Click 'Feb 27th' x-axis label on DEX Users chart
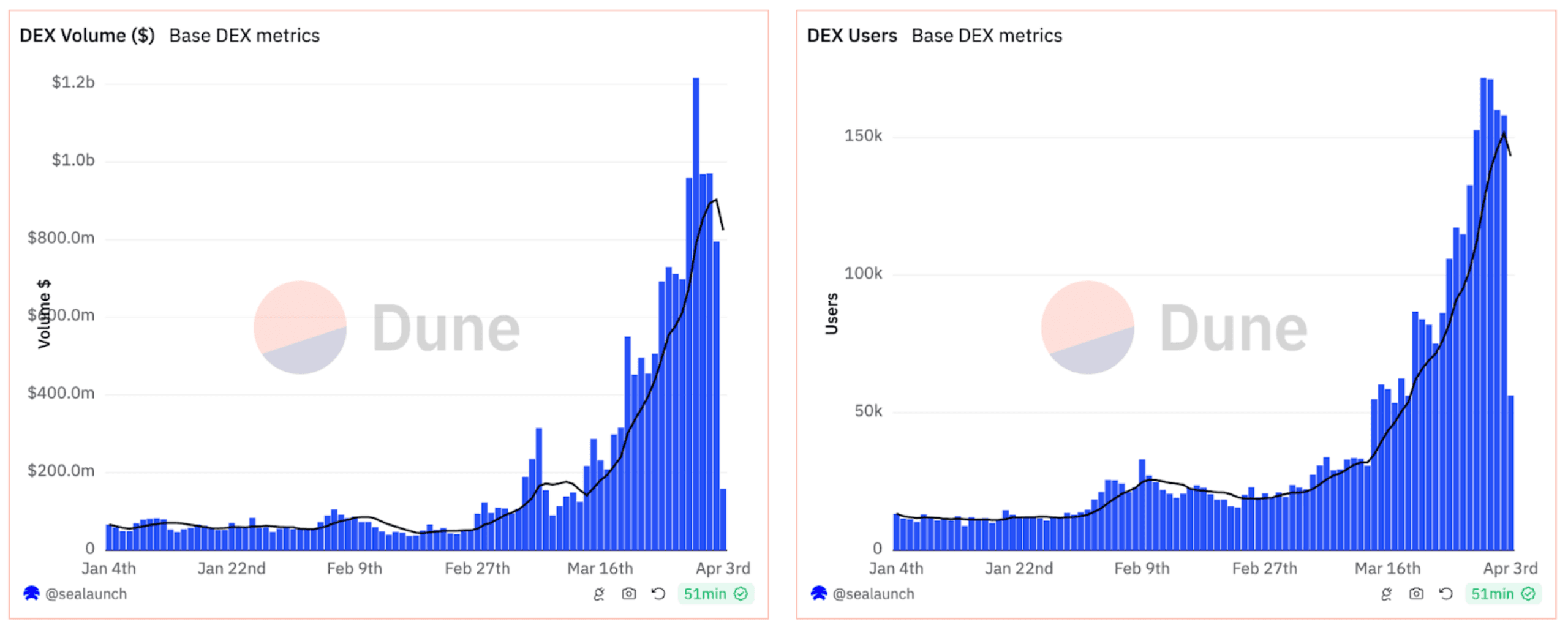Viewport: 1568px width, 630px height. point(1265,568)
